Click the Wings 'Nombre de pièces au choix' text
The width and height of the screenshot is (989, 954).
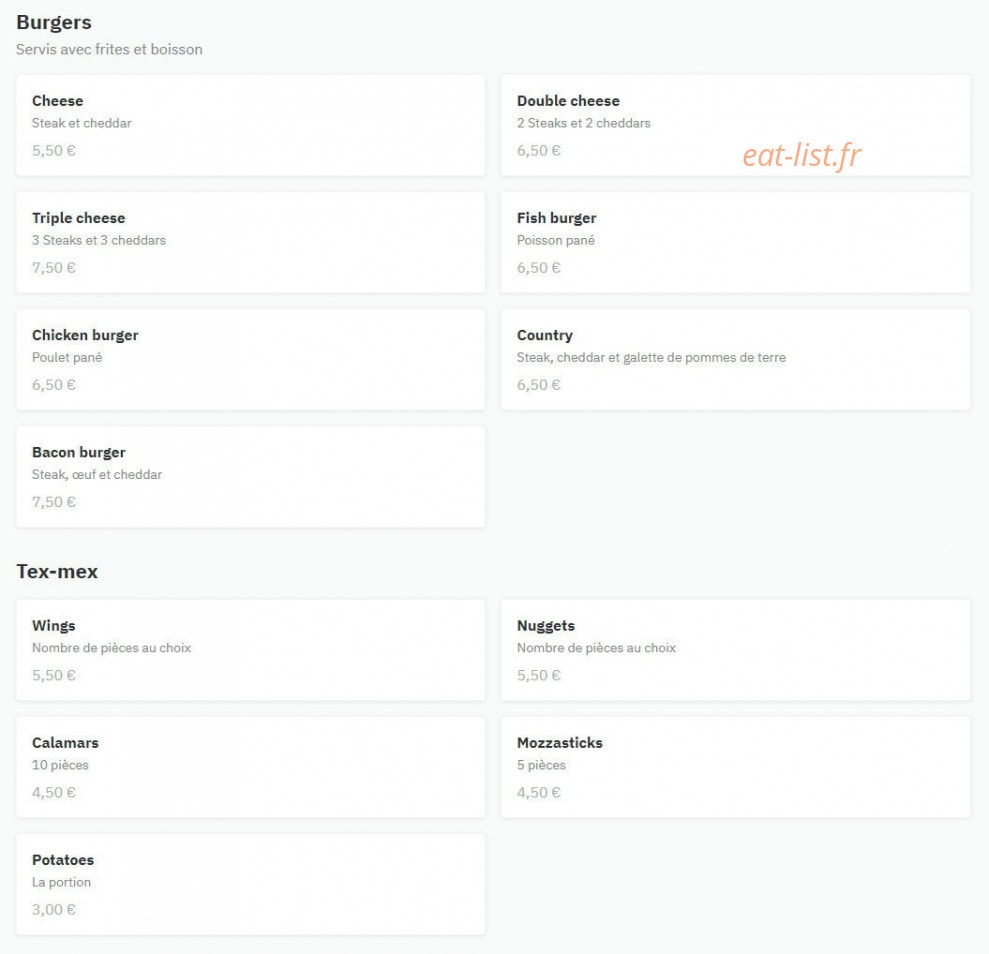pos(112,648)
